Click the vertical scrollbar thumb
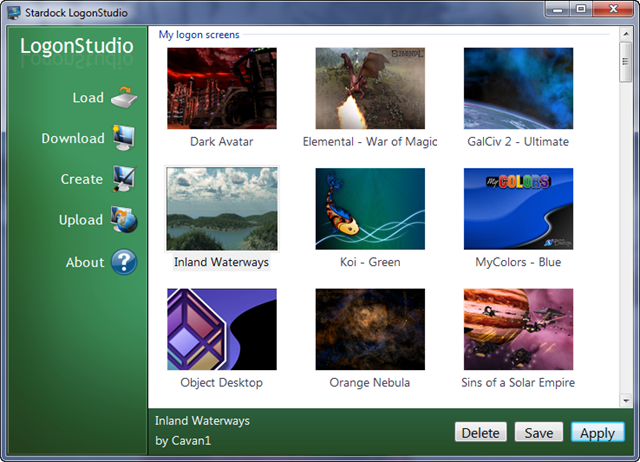This screenshot has width=640, height=462. (x=626, y=62)
